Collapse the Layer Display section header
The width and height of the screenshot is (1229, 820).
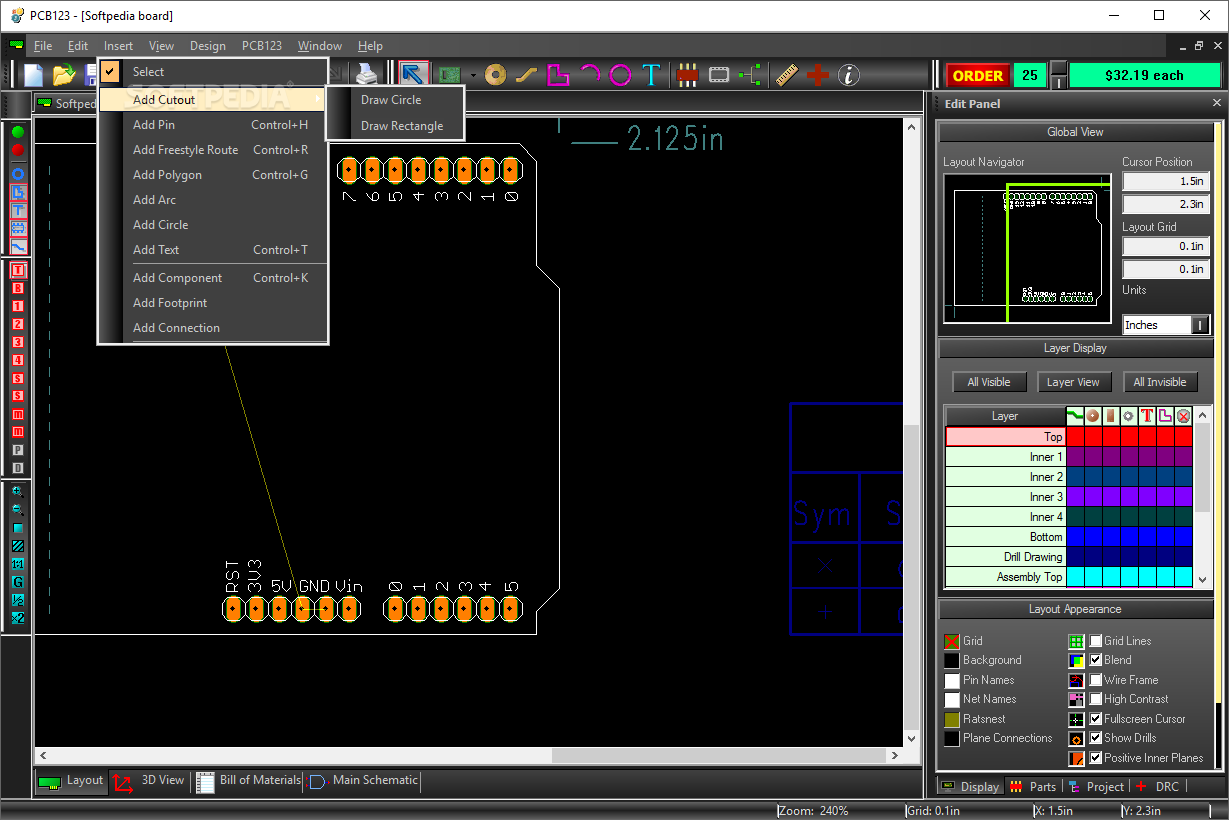click(1075, 348)
